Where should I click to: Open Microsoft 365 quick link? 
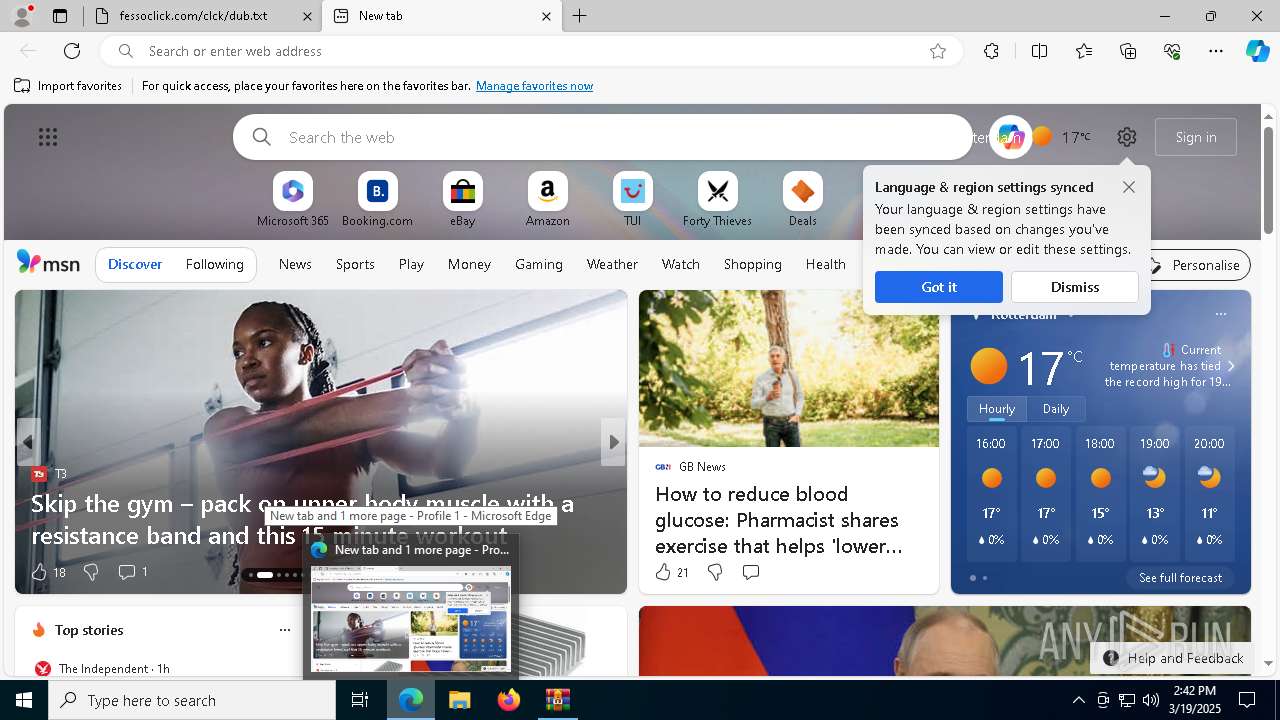(292, 200)
